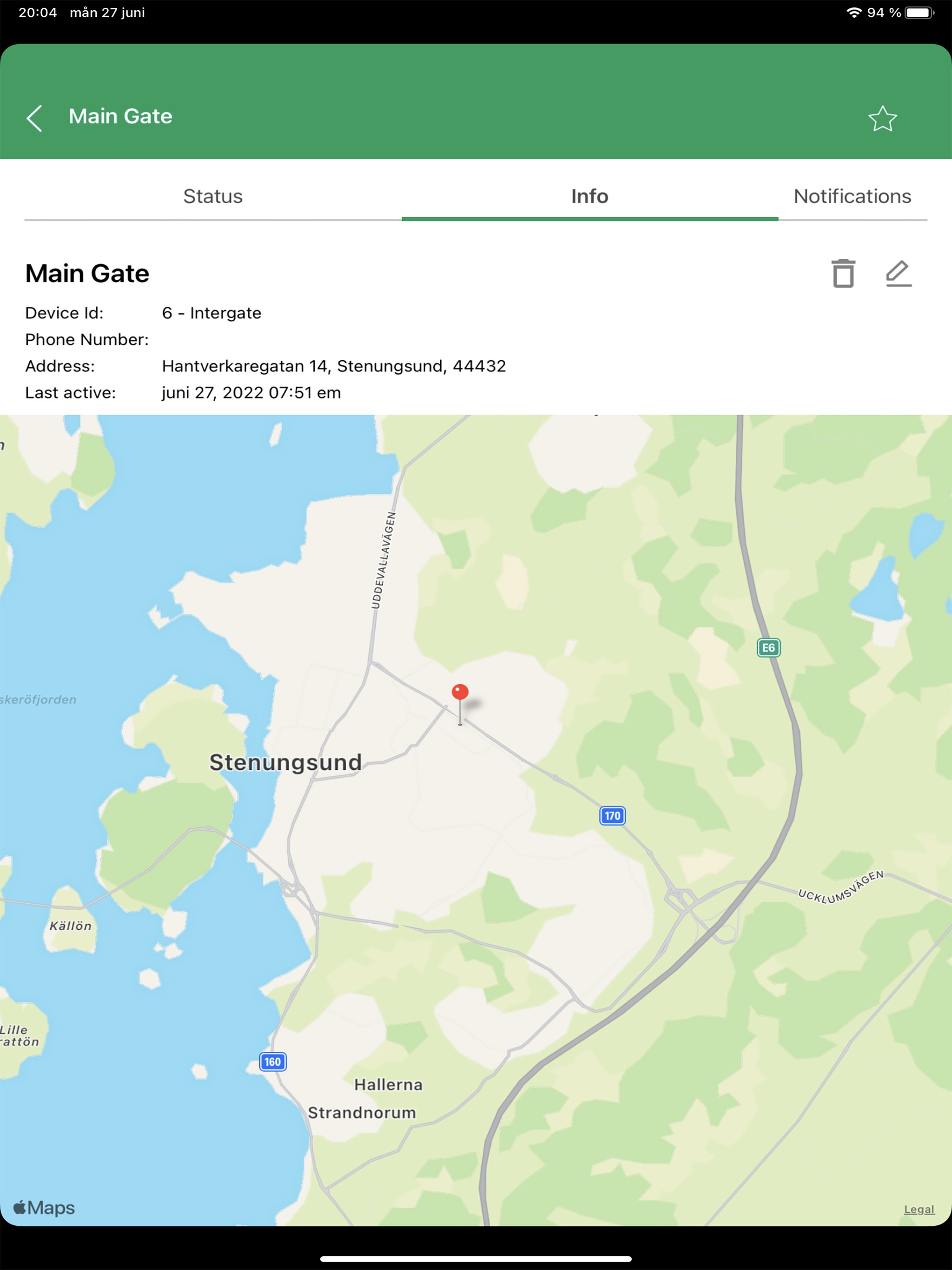Viewport: 952px width, 1270px height.
Task: Select the Info tab
Action: click(x=589, y=196)
